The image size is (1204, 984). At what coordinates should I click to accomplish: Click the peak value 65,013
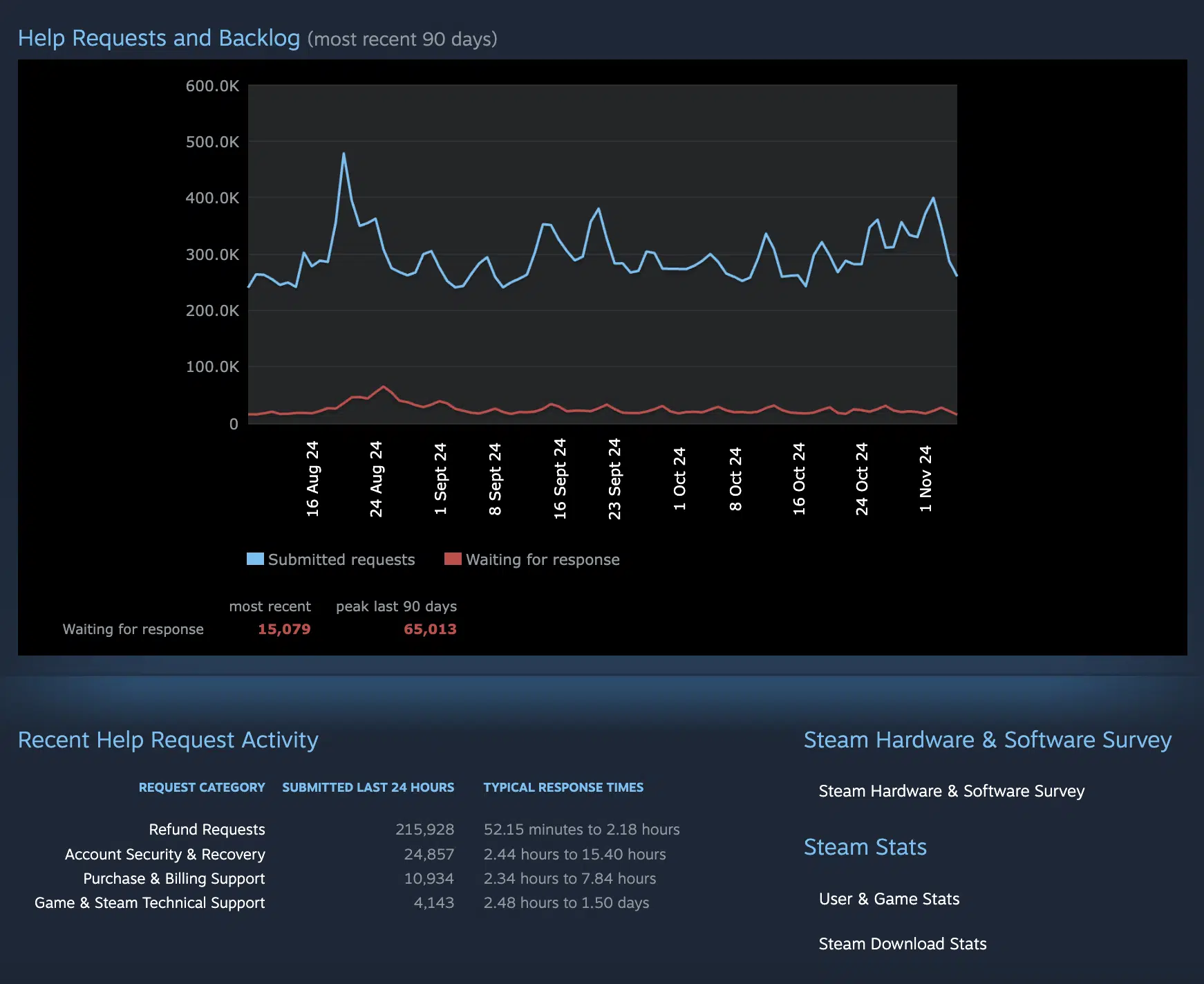(430, 629)
